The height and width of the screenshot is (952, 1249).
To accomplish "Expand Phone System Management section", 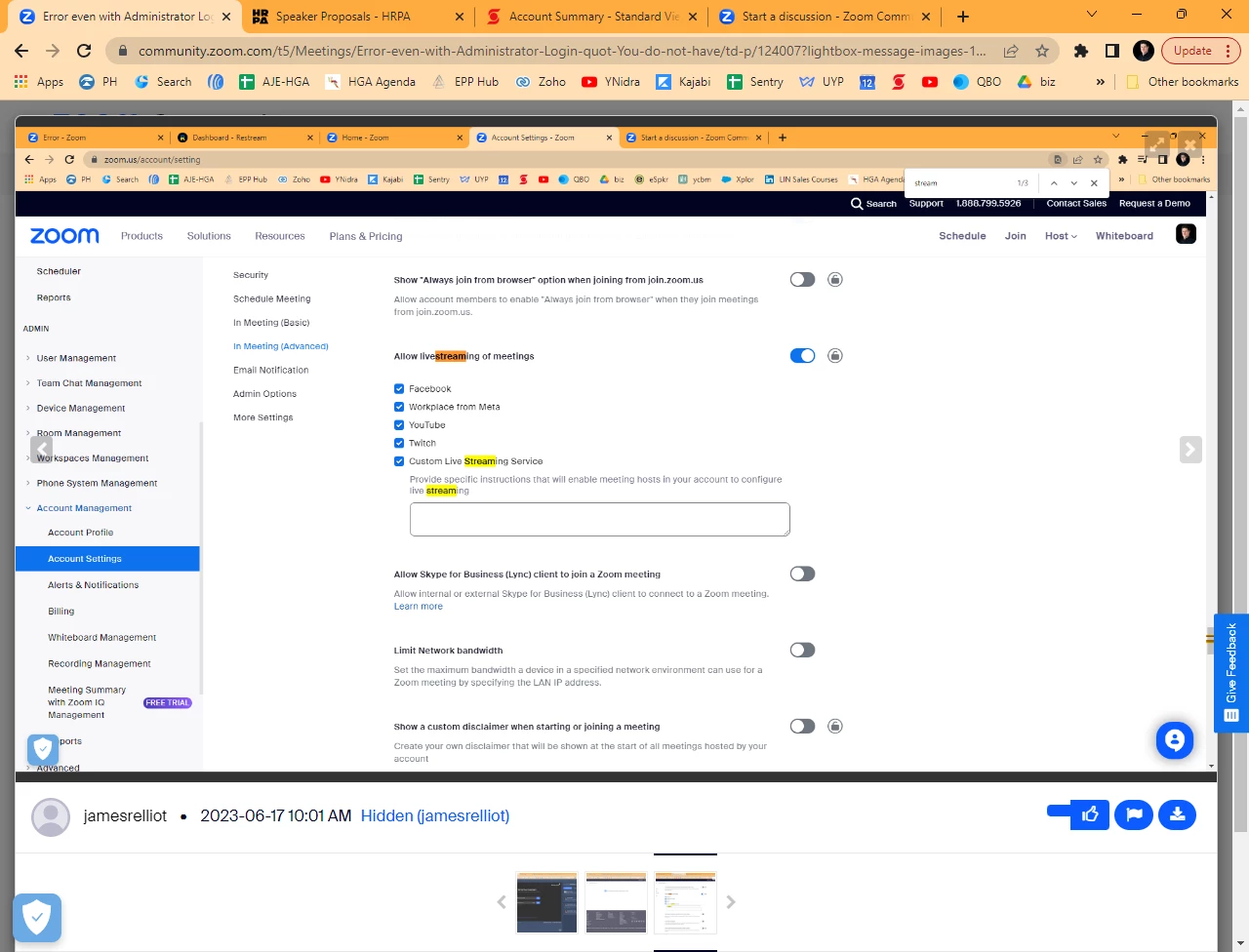I will [x=97, y=483].
